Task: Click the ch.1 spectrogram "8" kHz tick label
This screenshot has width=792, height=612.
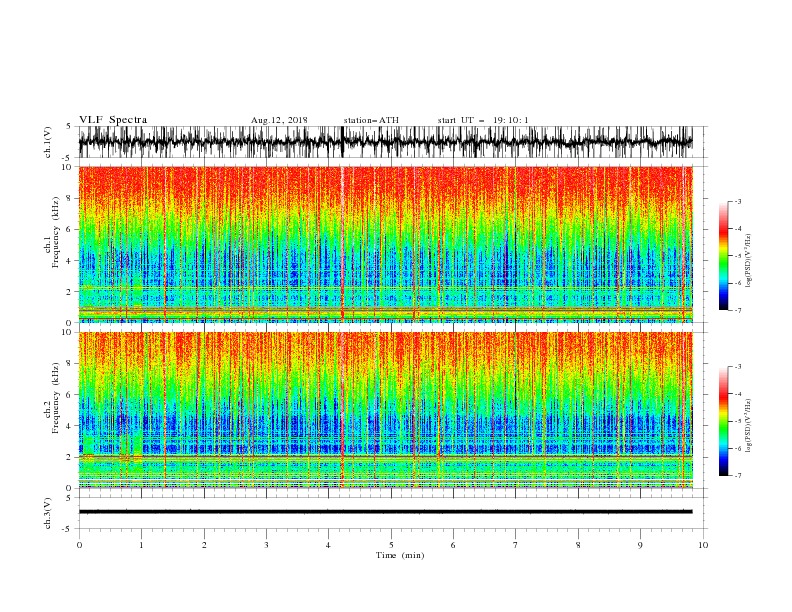Action: [x=70, y=198]
